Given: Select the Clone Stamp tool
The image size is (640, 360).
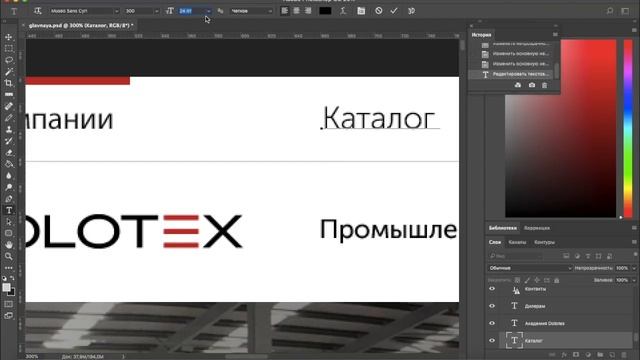Looking at the screenshot, I should (9, 129).
